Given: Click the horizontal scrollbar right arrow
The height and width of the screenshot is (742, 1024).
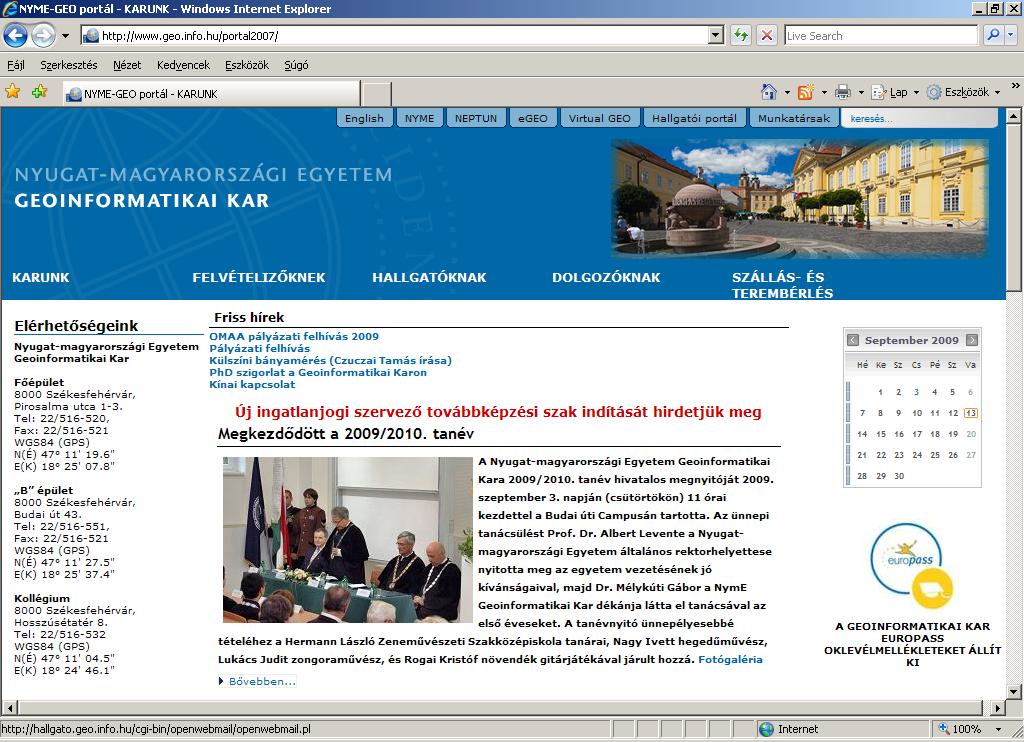Looking at the screenshot, I should pyautogui.click(x=997, y=707).
